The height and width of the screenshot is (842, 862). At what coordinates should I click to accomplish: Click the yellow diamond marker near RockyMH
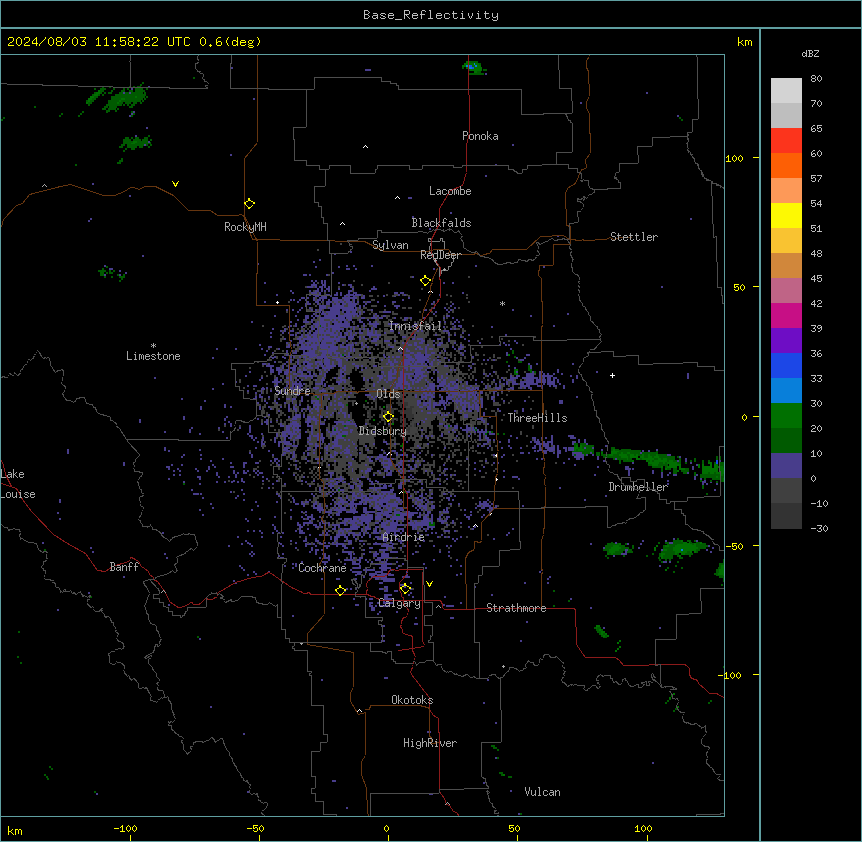pyautogui.click(x=249, y=203)
